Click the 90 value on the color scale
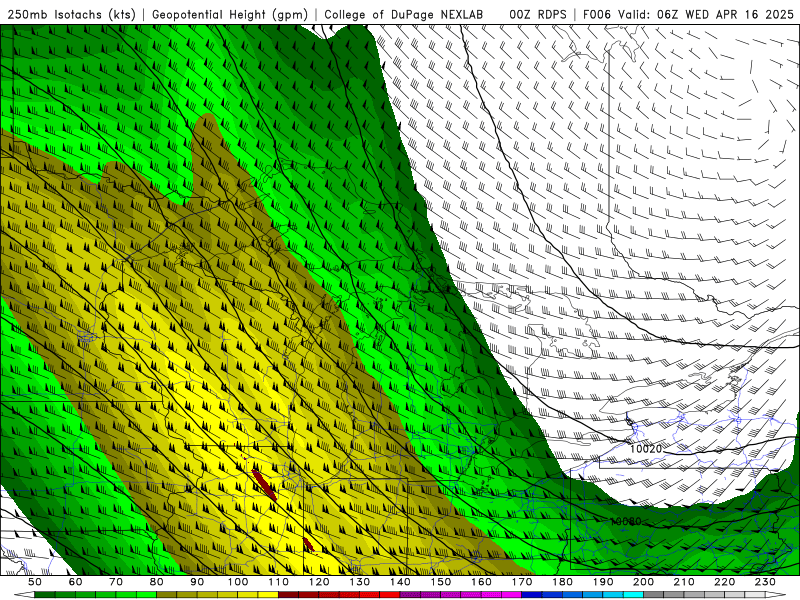Viewport: 800px width, 600px height. pyautogui.click(x=197, y=582)
